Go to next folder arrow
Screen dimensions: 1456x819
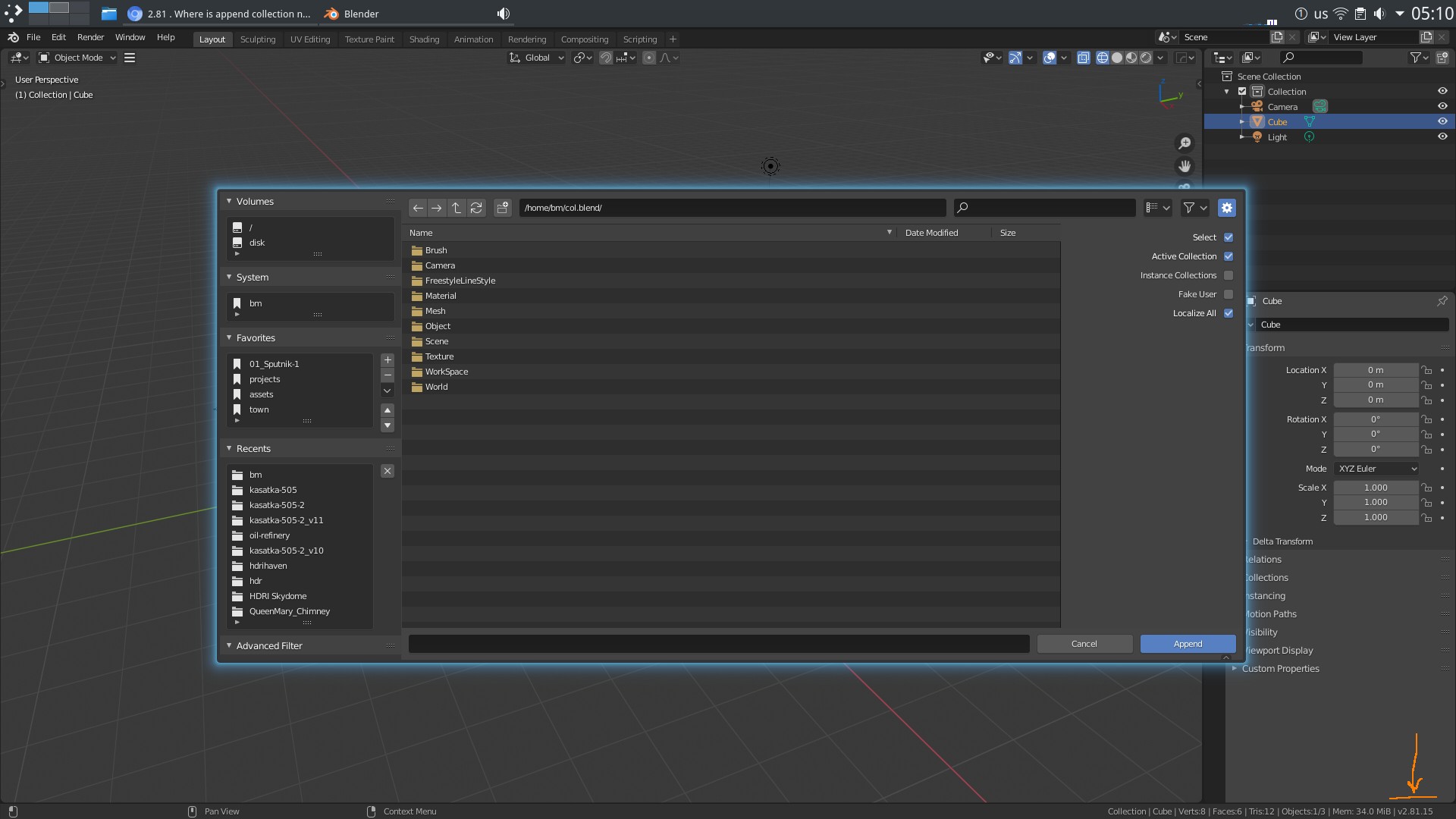[437, 208]
